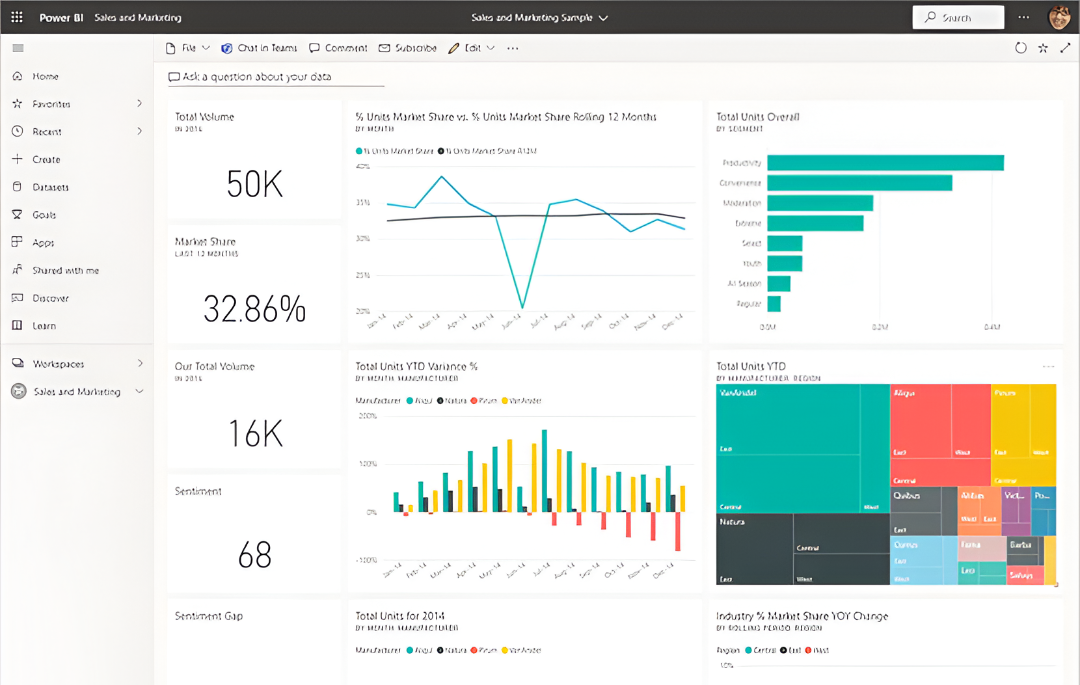Open Edit menu dropdown
This screenshot has height=685, width=1080.
(x=471, y=48)
